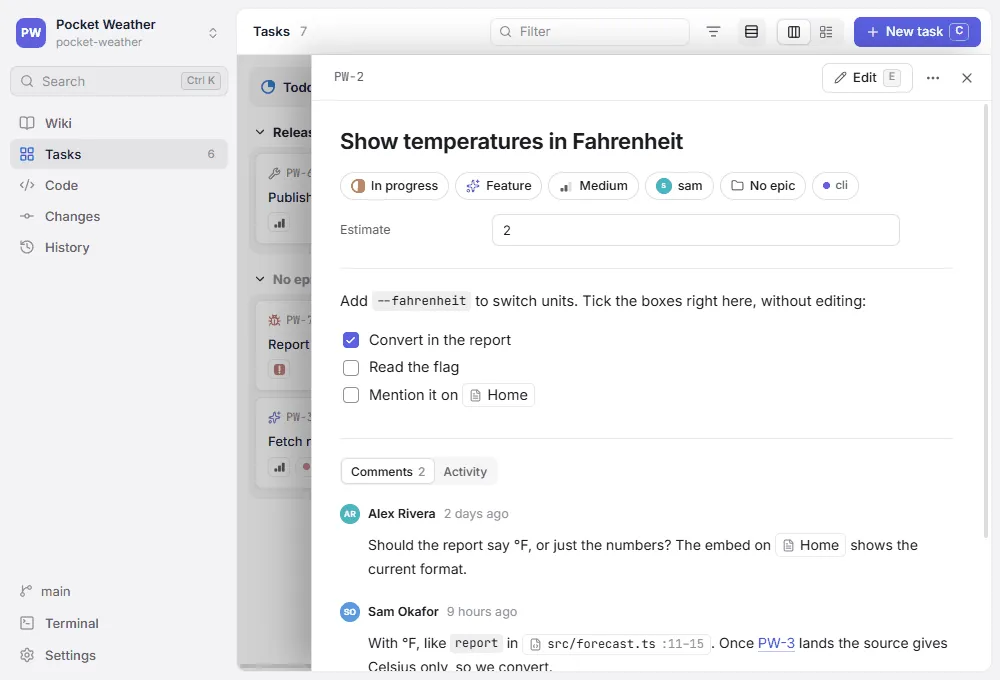Click Sam Okafor's avatar
The image size is (1000, 680).
click(350, 612)
